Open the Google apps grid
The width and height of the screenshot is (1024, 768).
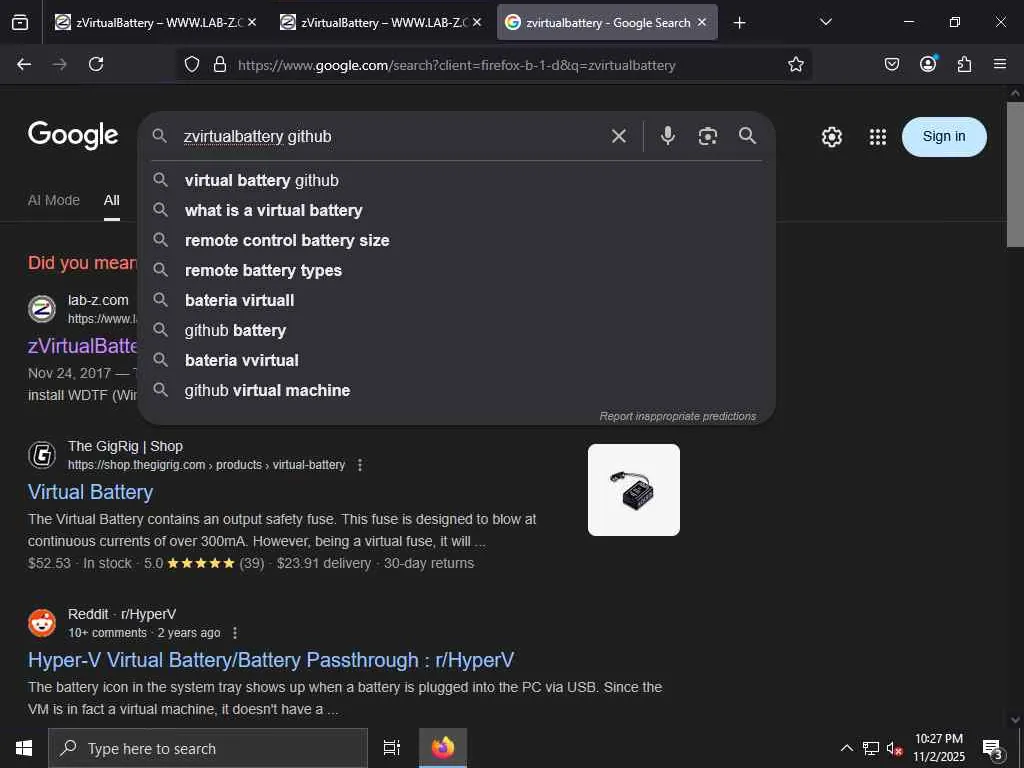pyautogui.click(x=878, y=136)
